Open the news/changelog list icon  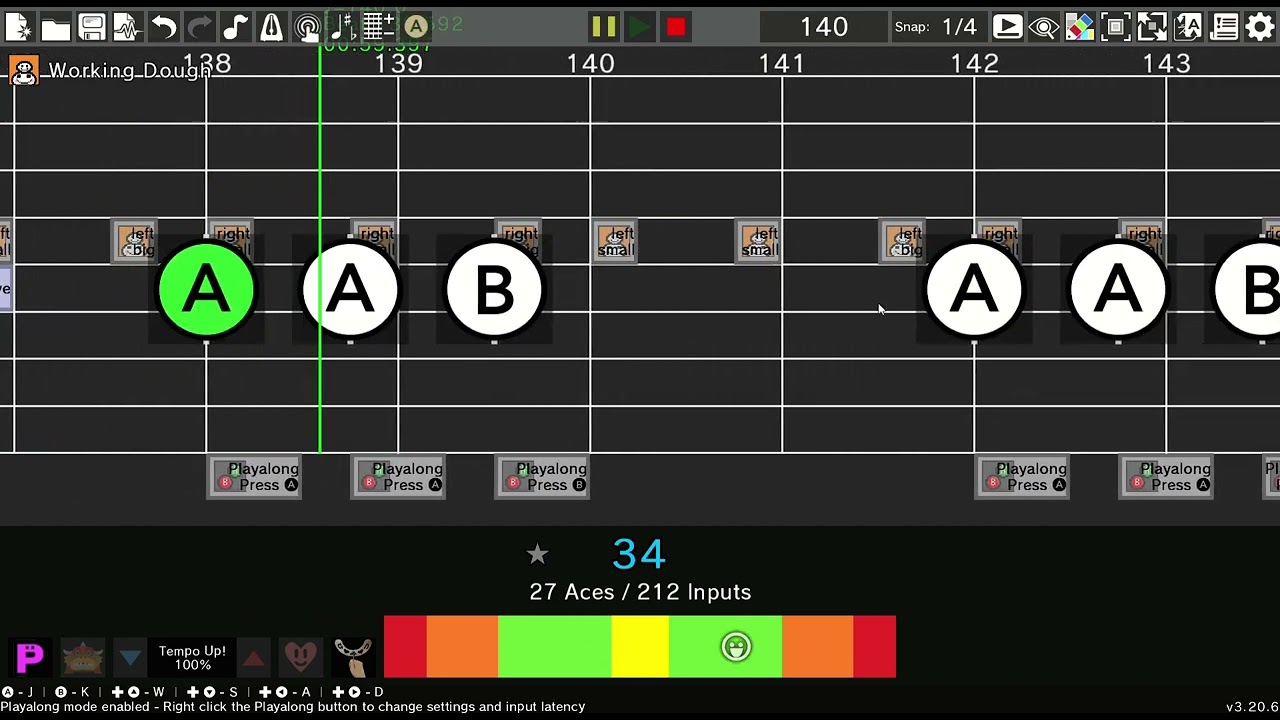click(x=1223, y=27)
